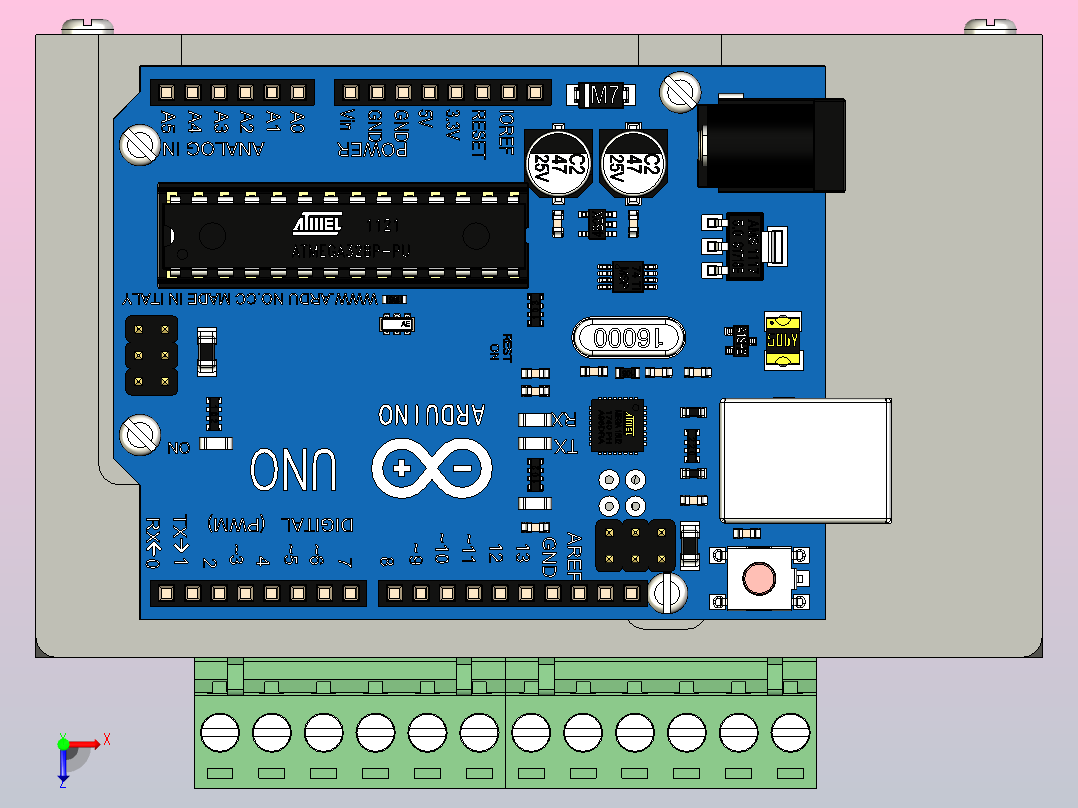The height and width of the screenshot is (808, 1078).
Task: Click the RESET pin label
Action: pos(479,133)
